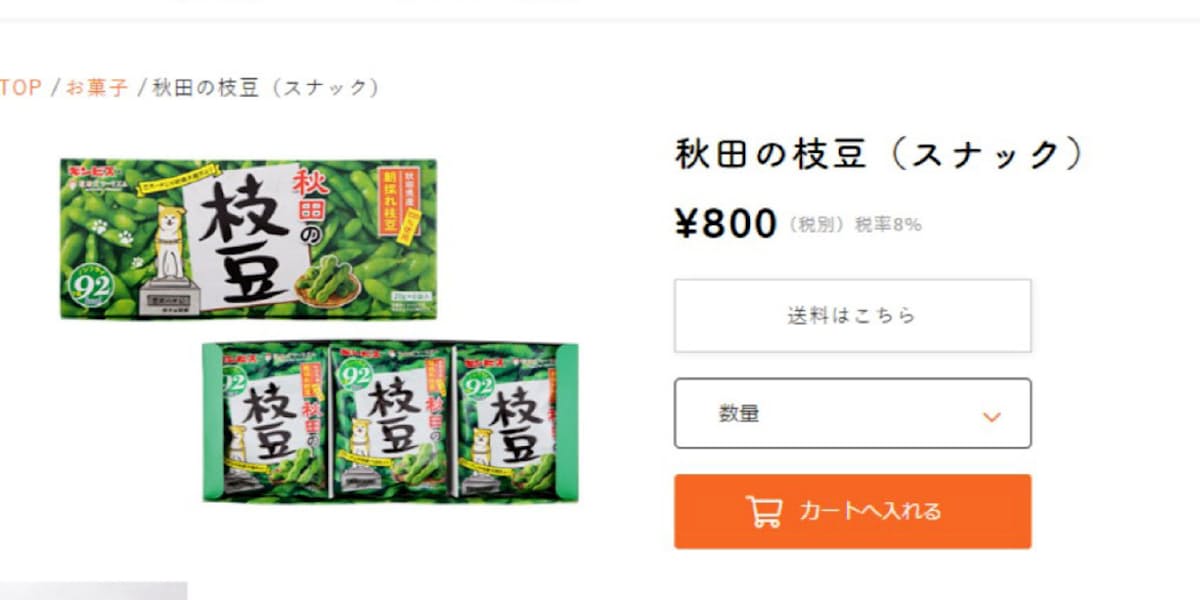
Task: Open 送料はこちら shipping info button
Action: (853, 316)
